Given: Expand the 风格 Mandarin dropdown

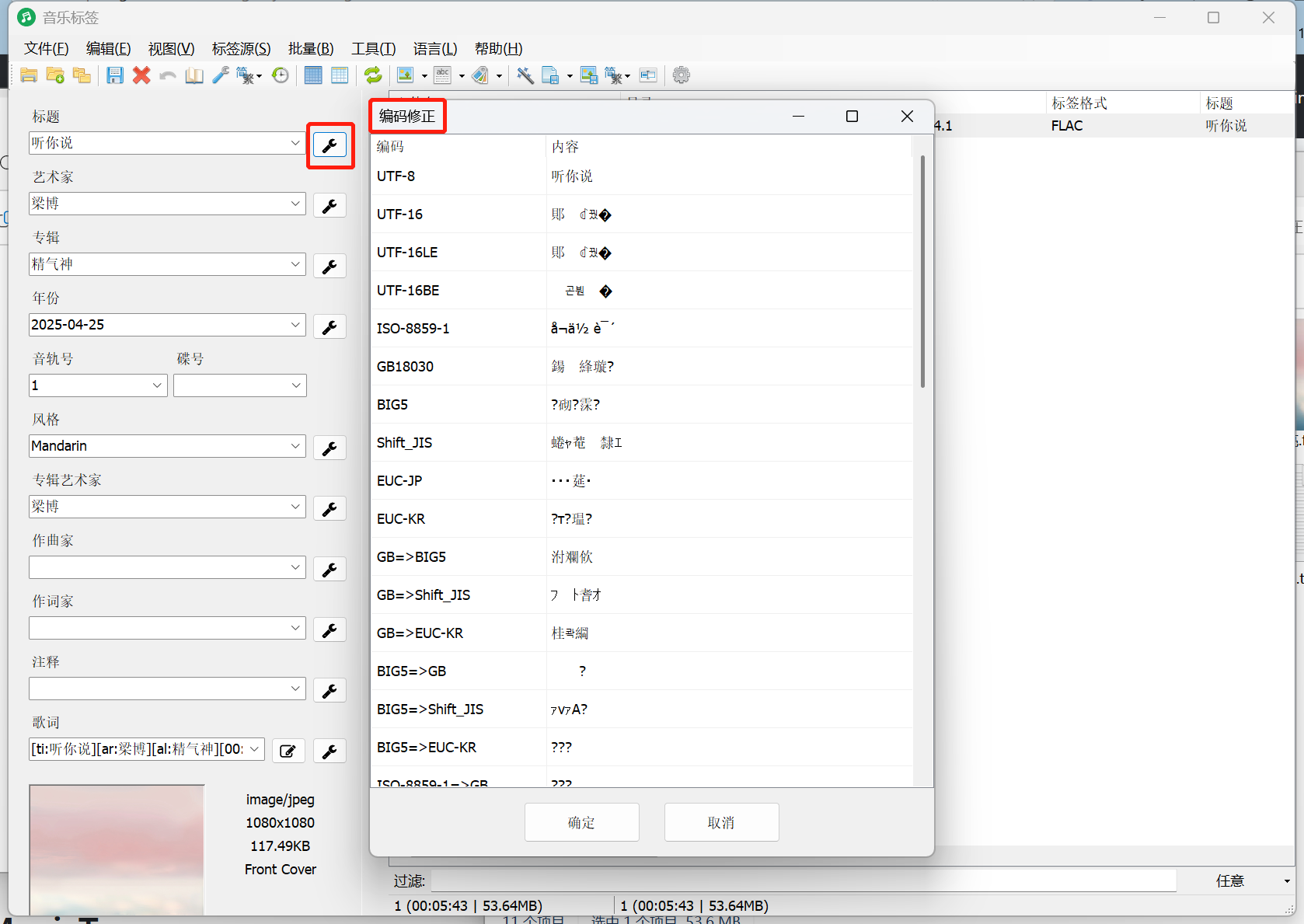Looking at the screenshot, I should click(x=295, y=446).
